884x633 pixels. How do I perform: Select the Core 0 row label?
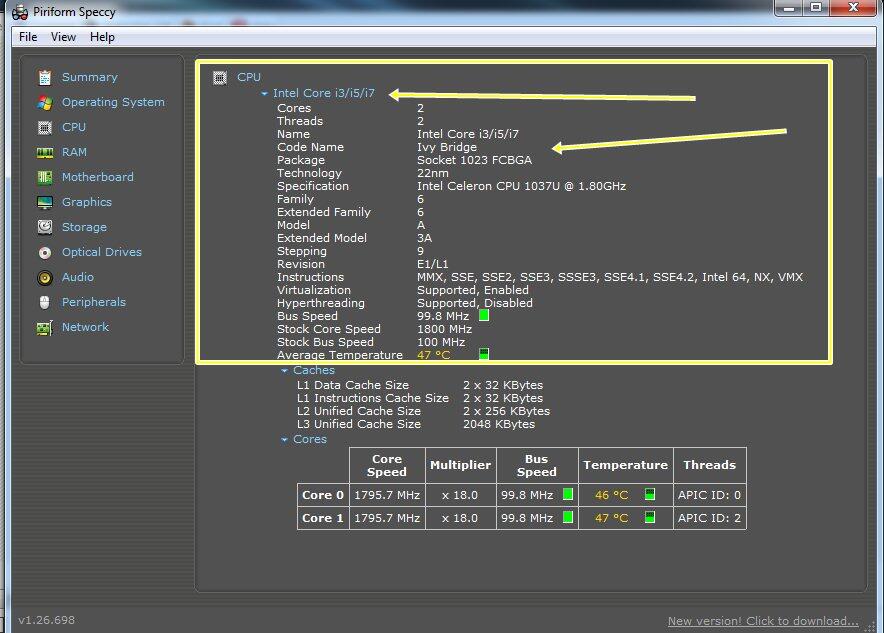[323, 495]
